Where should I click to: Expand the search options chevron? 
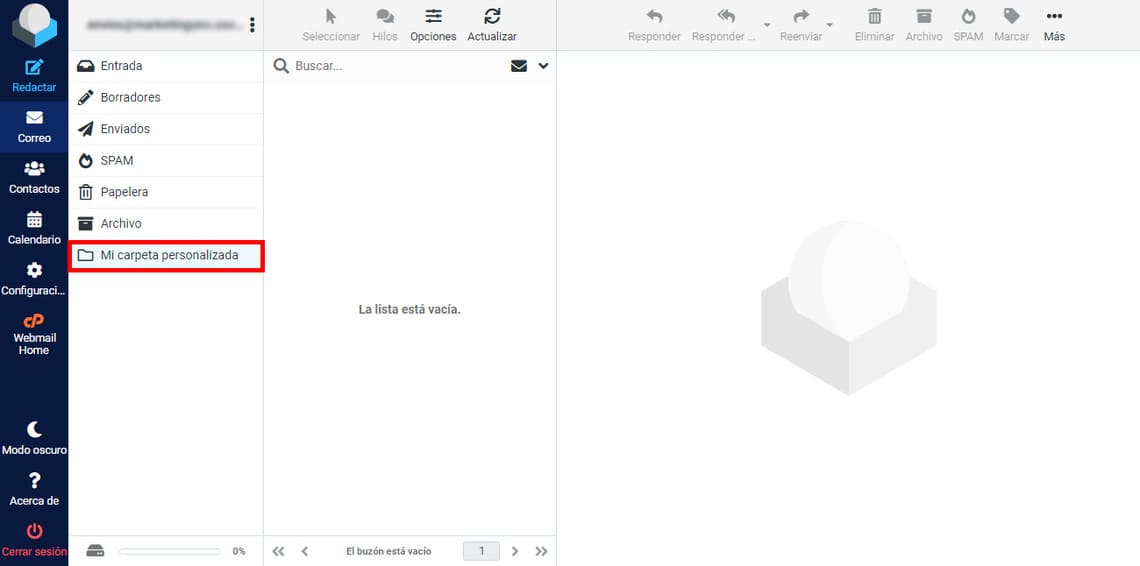pyautogui.click(x=543, y=66)
